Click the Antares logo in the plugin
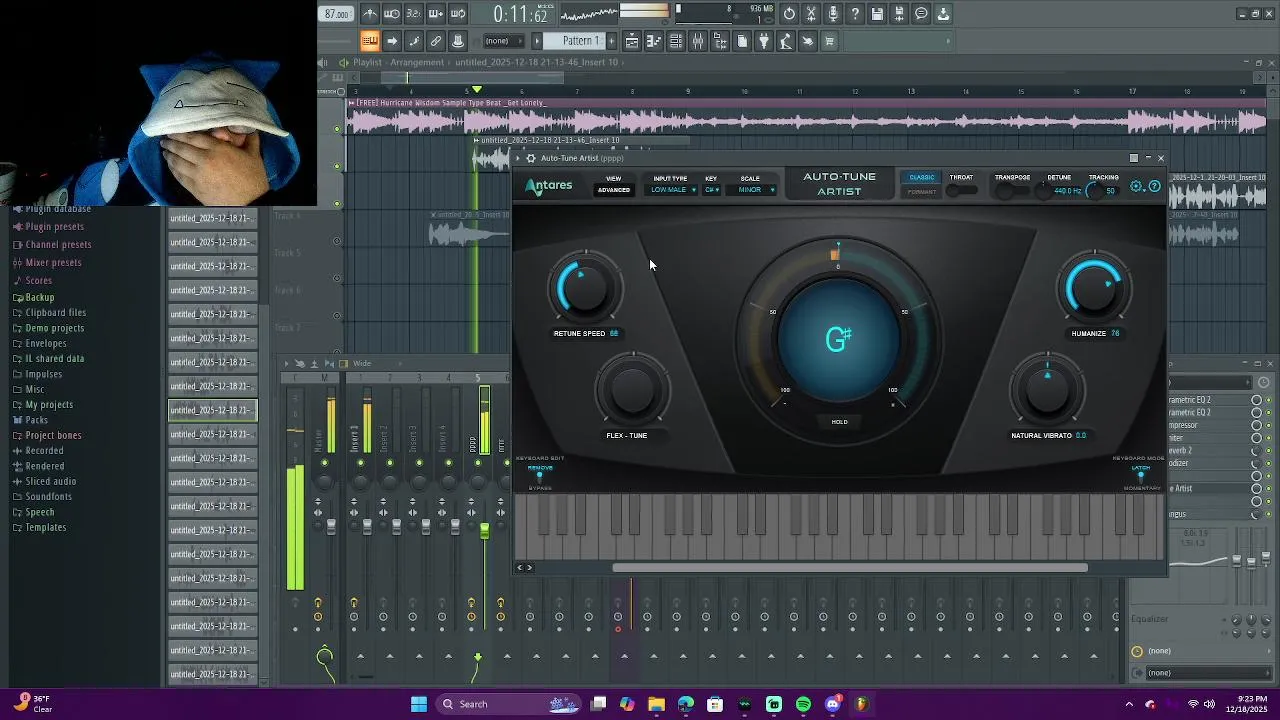 click(x=549, y=186)
